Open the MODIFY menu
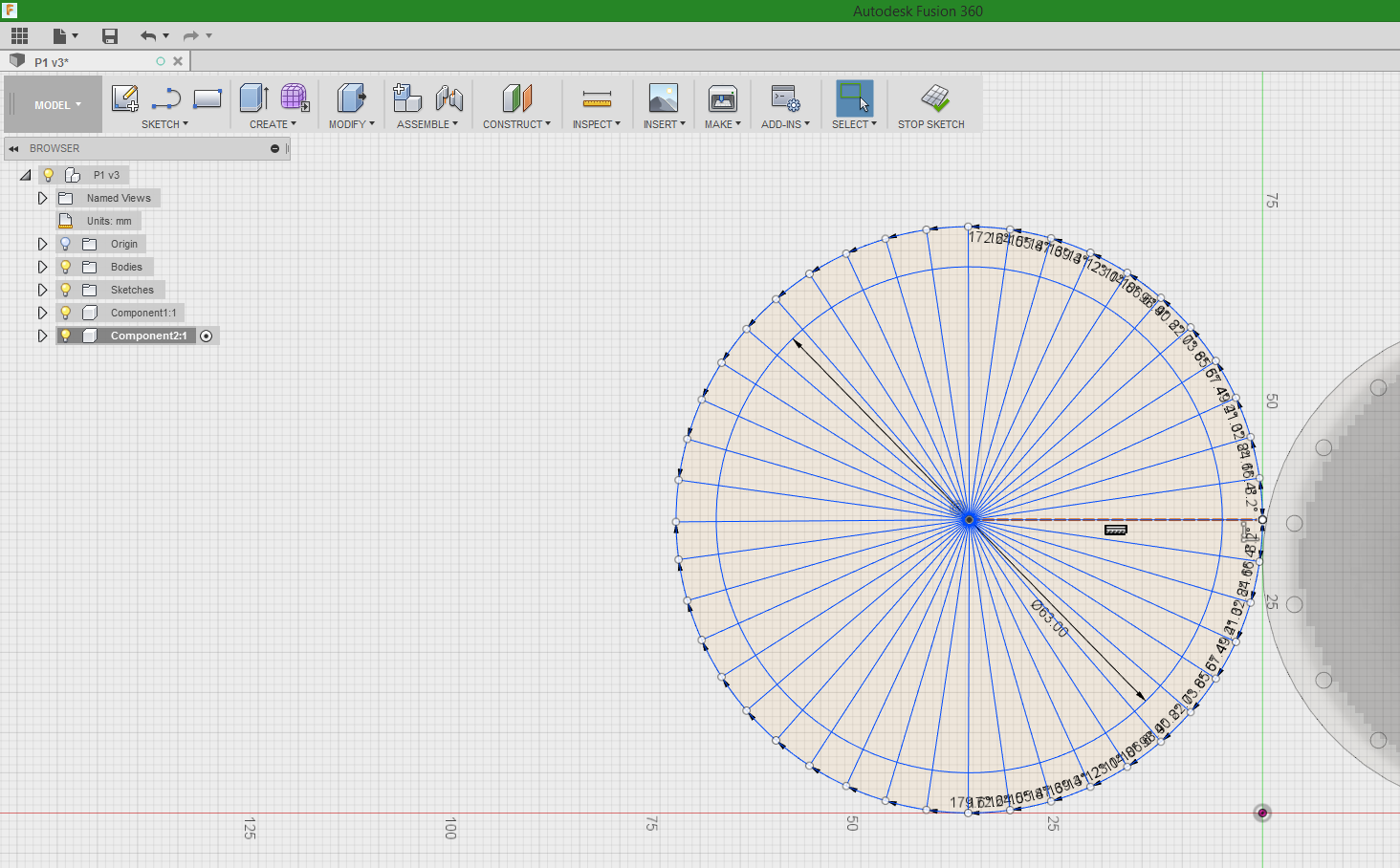The width and height of the screenshot is (1400, 868). click(x=351, y=124)
